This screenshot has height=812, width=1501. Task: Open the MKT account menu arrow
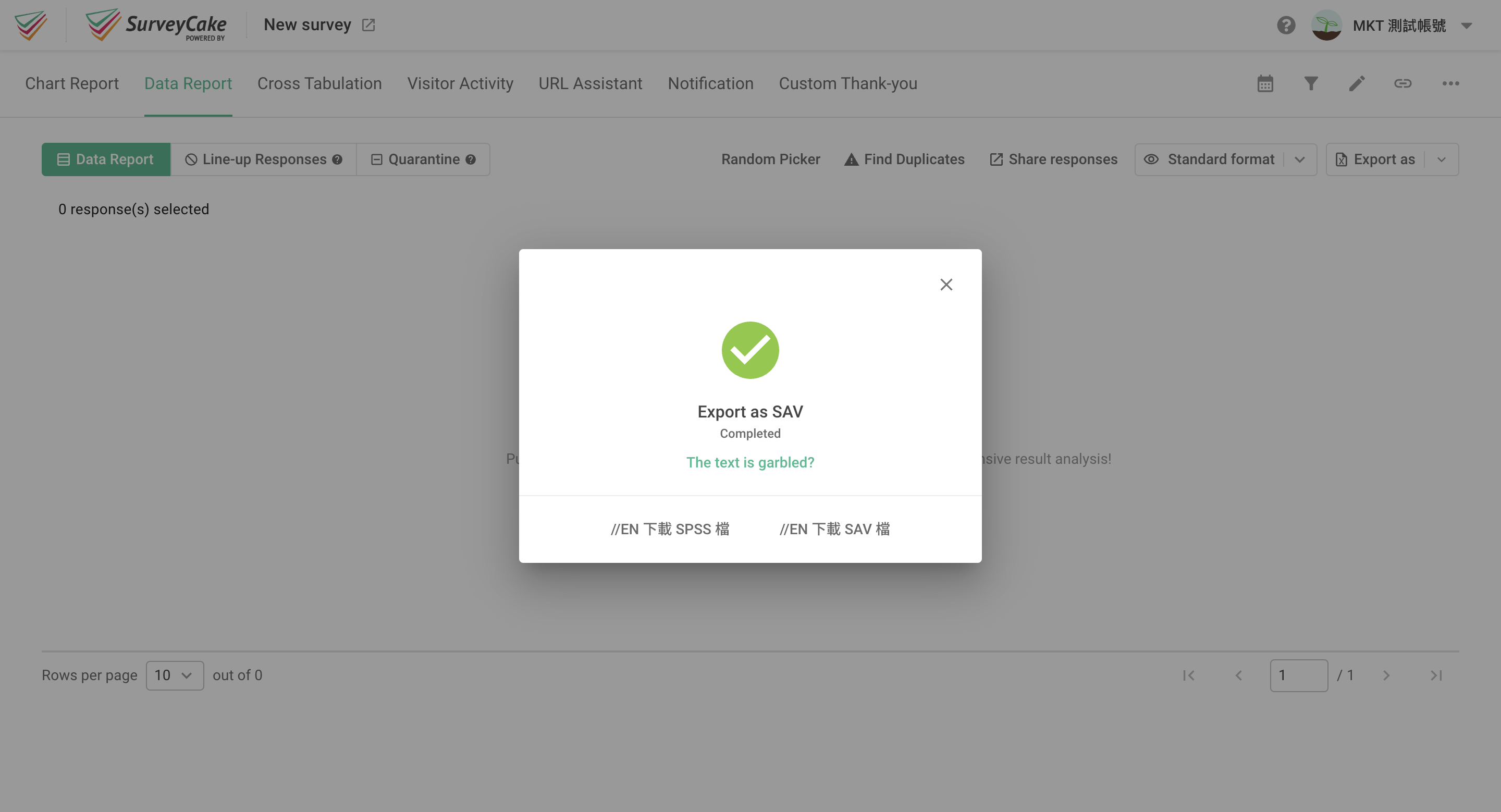(1467, 26)
